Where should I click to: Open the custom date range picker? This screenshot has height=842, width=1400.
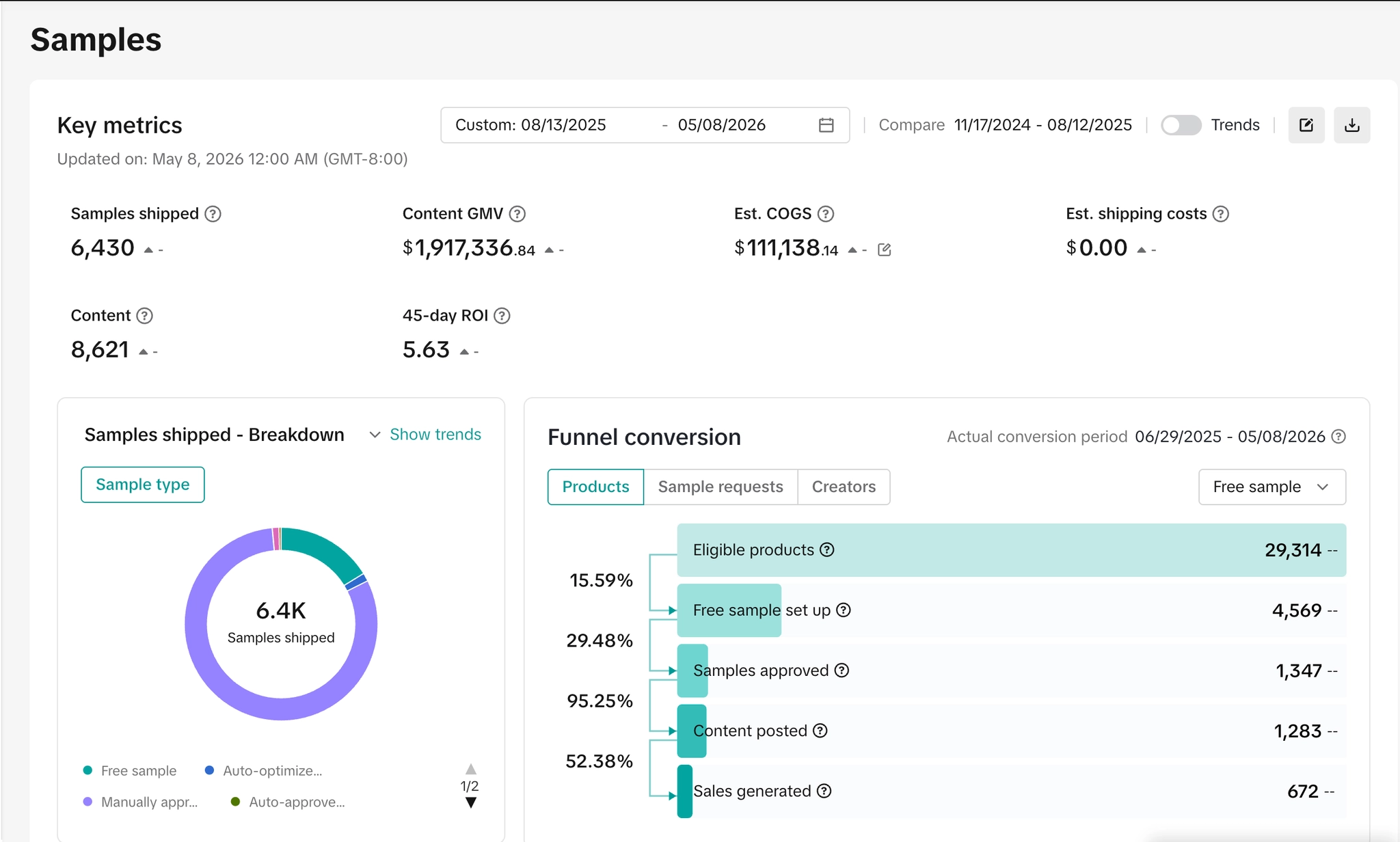point(645,125)
